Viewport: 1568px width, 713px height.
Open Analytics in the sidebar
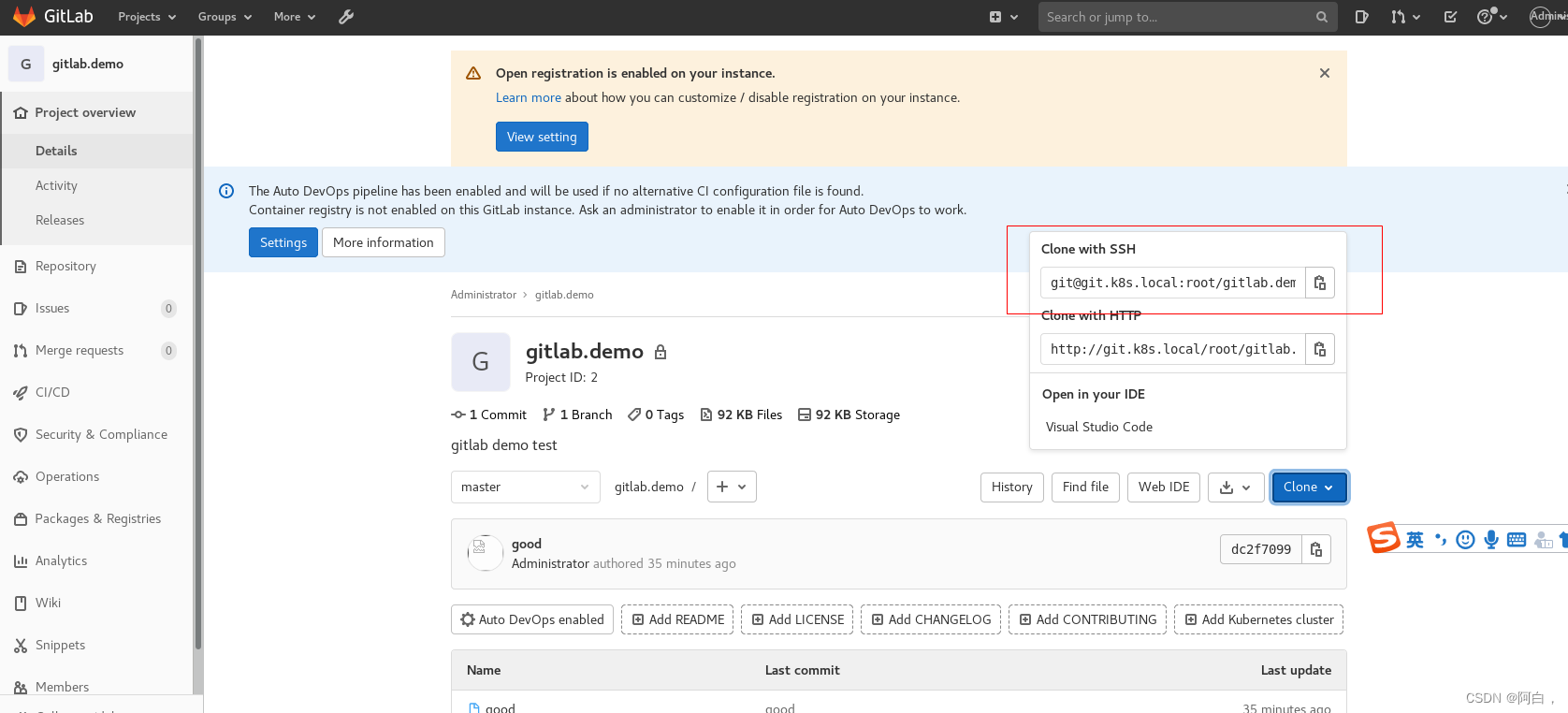pyautogui.click(x=97, y=560)
